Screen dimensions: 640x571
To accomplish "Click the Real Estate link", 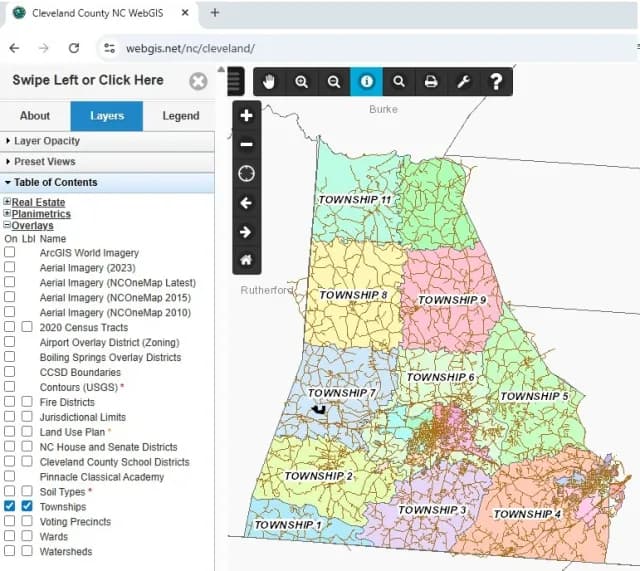I will click(x=38, y=202).
